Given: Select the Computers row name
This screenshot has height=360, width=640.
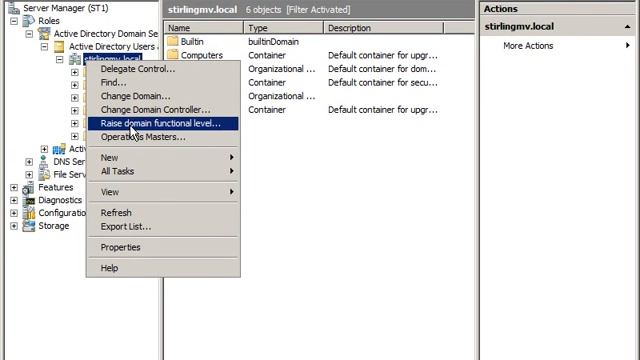Looking at the screenshot, I should (x=202, y=55).
